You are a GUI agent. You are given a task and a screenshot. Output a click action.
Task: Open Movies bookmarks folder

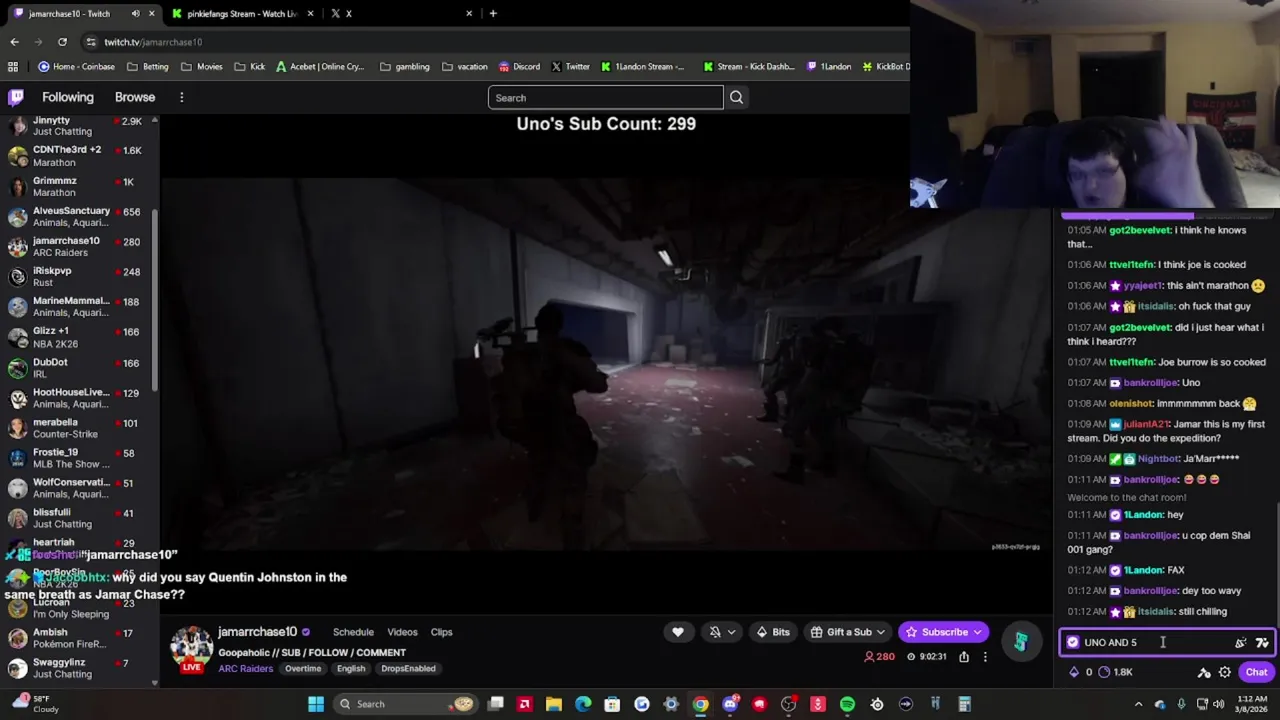click(x=201, y=67)
